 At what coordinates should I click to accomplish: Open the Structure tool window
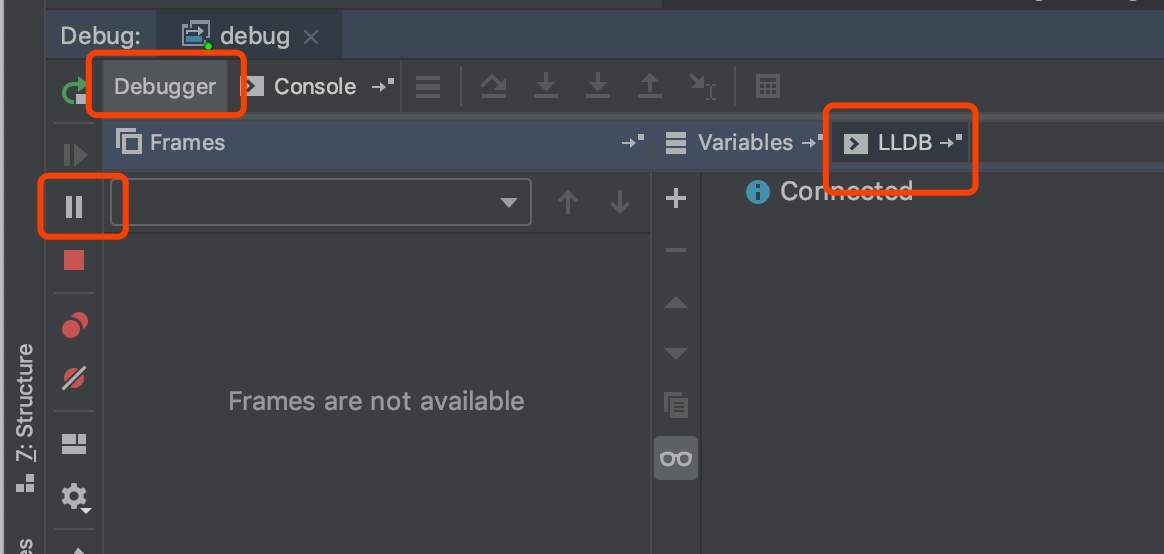(25, 402)
